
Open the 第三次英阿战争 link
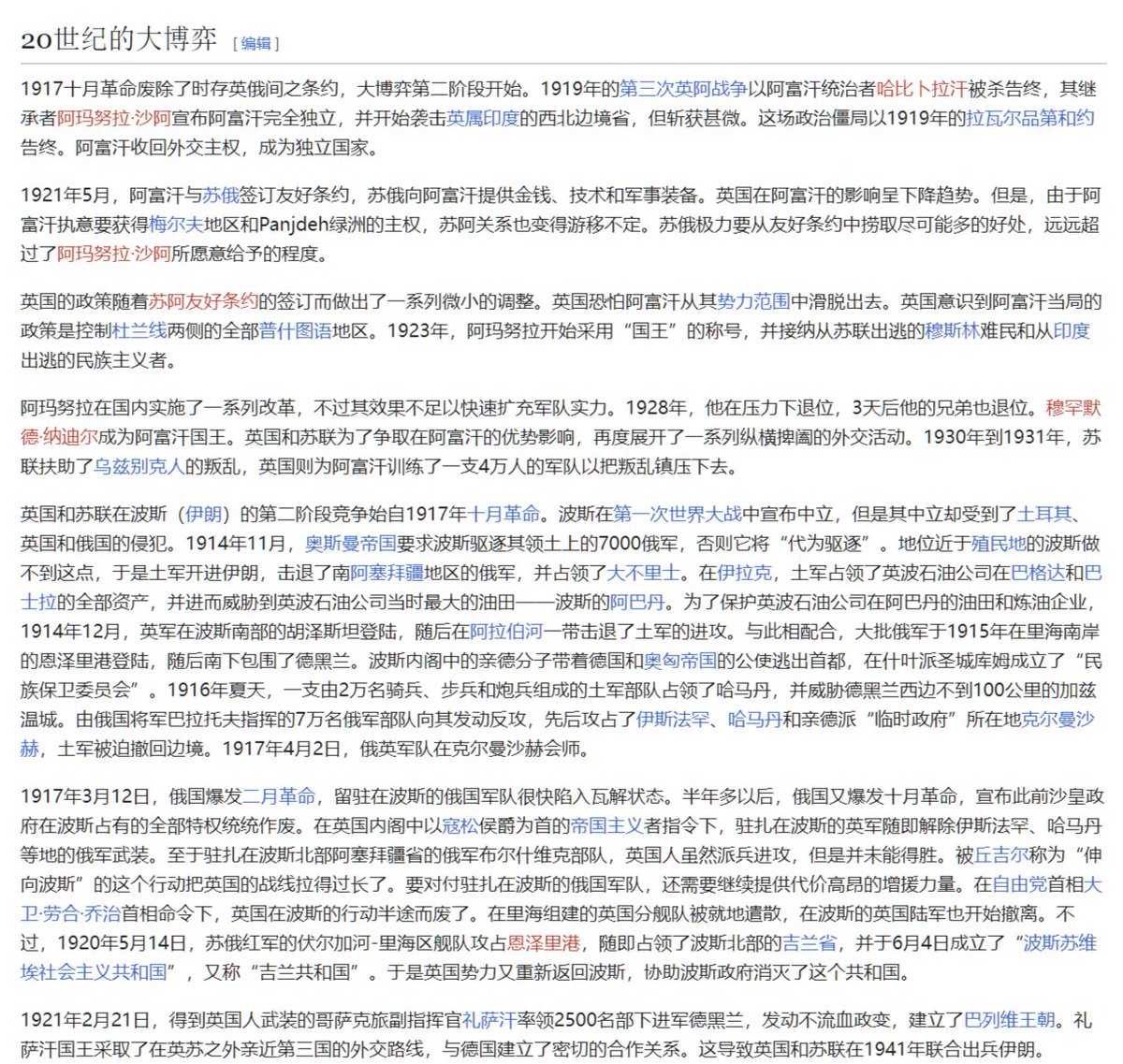point(684,89)
